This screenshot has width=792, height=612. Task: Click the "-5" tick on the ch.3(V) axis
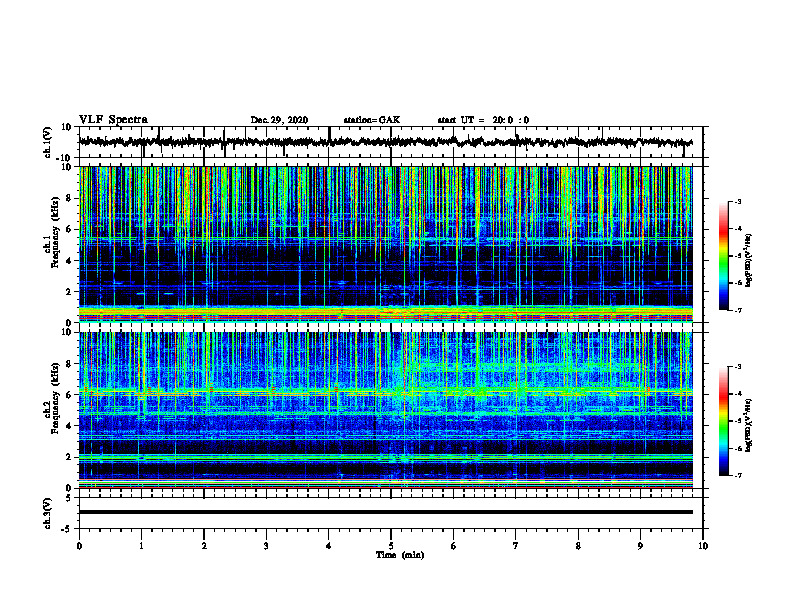pyautogui.click(x=67, y=529)
